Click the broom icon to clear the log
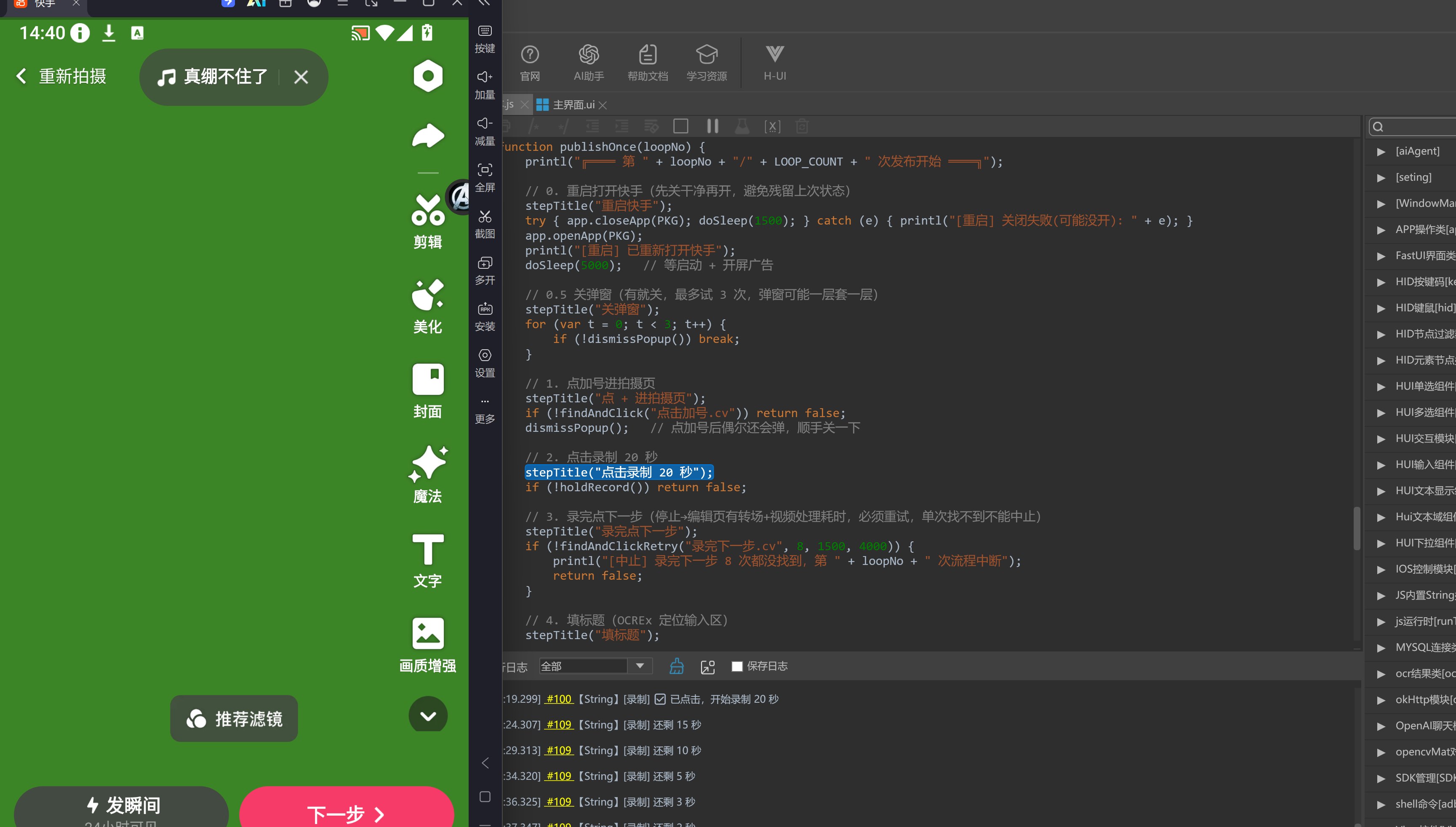Screen dimensions: 1456x827 coord(676,666)
